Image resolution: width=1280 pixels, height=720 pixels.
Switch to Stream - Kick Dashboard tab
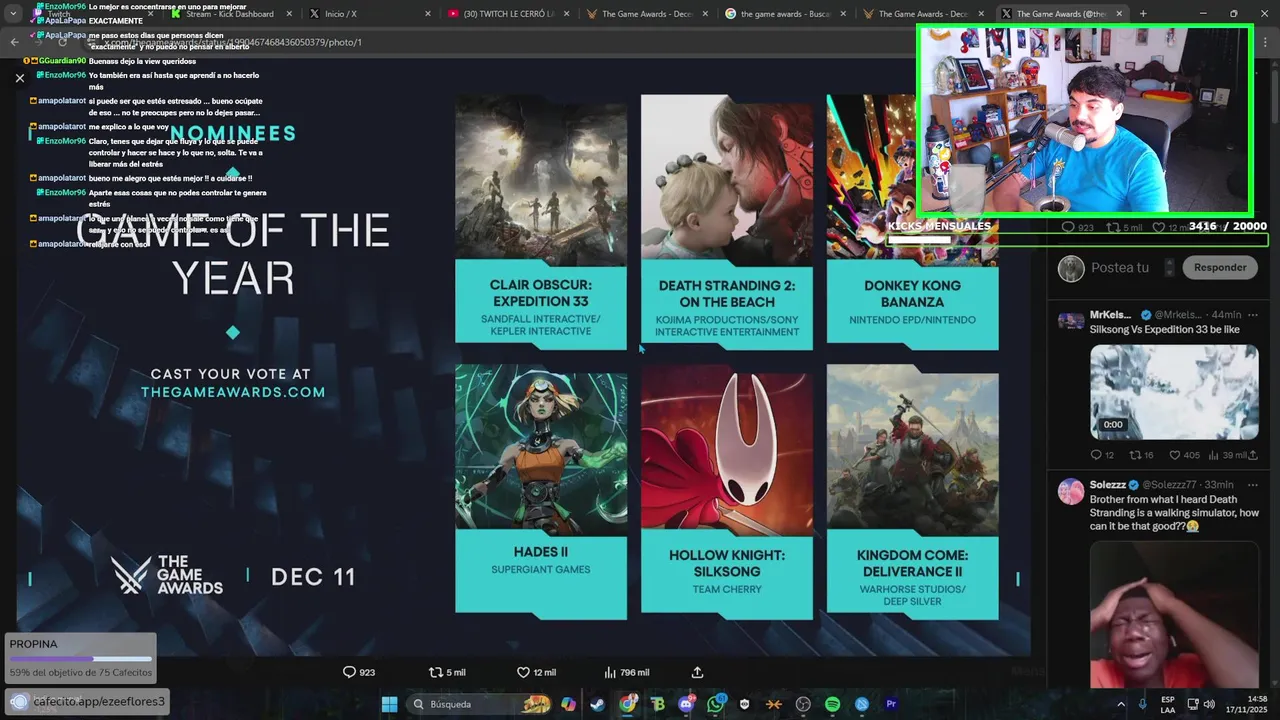pos(230,14)
